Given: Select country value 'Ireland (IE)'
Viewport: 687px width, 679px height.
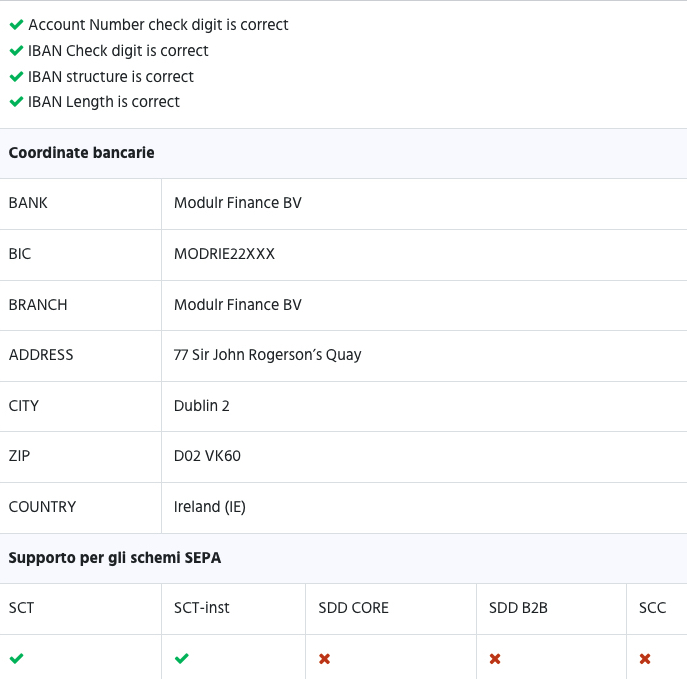Looking at the screenshot, I should (209, 507).
